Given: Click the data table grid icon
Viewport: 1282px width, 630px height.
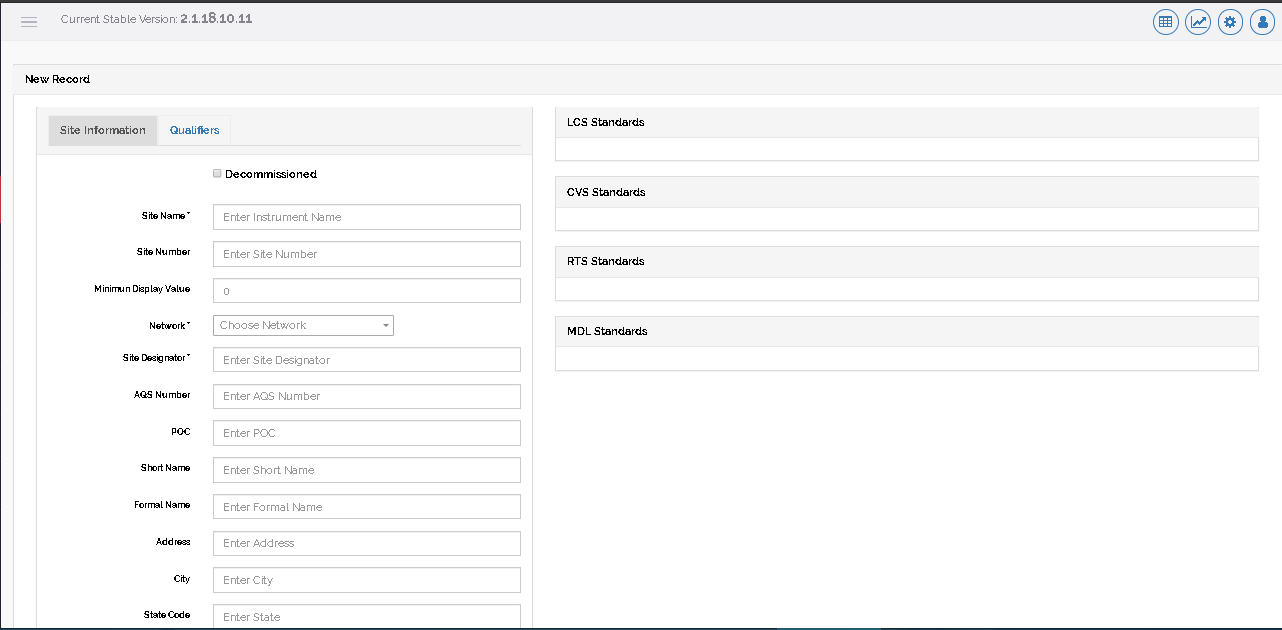Looking at the screenshot, I should (1165, 22).
